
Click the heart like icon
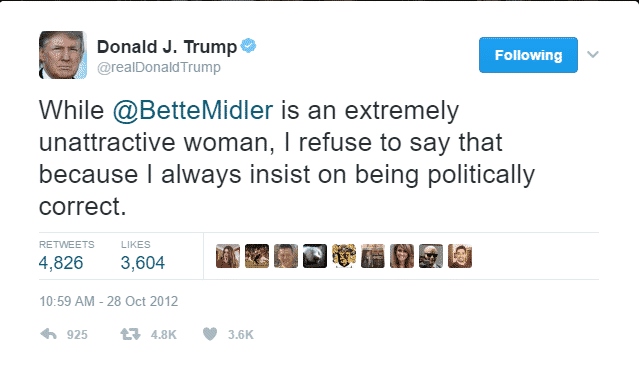click(x=210, y=334)
